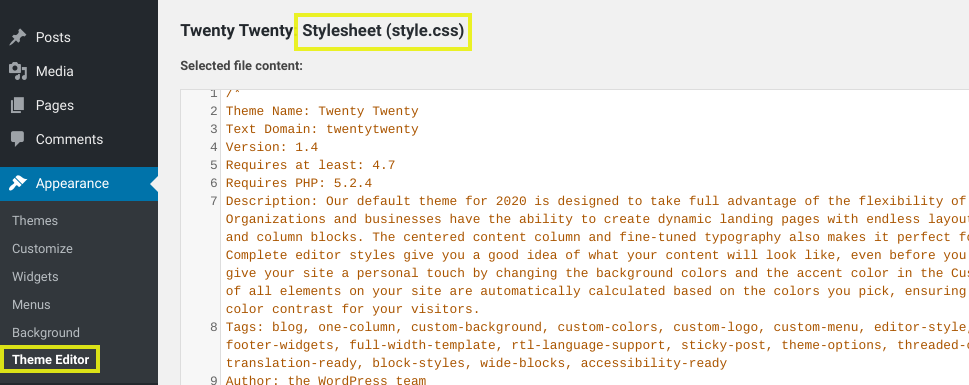Go to Widgets under Appearance
The image size is (969, 385).
click(x=35, y=277)
